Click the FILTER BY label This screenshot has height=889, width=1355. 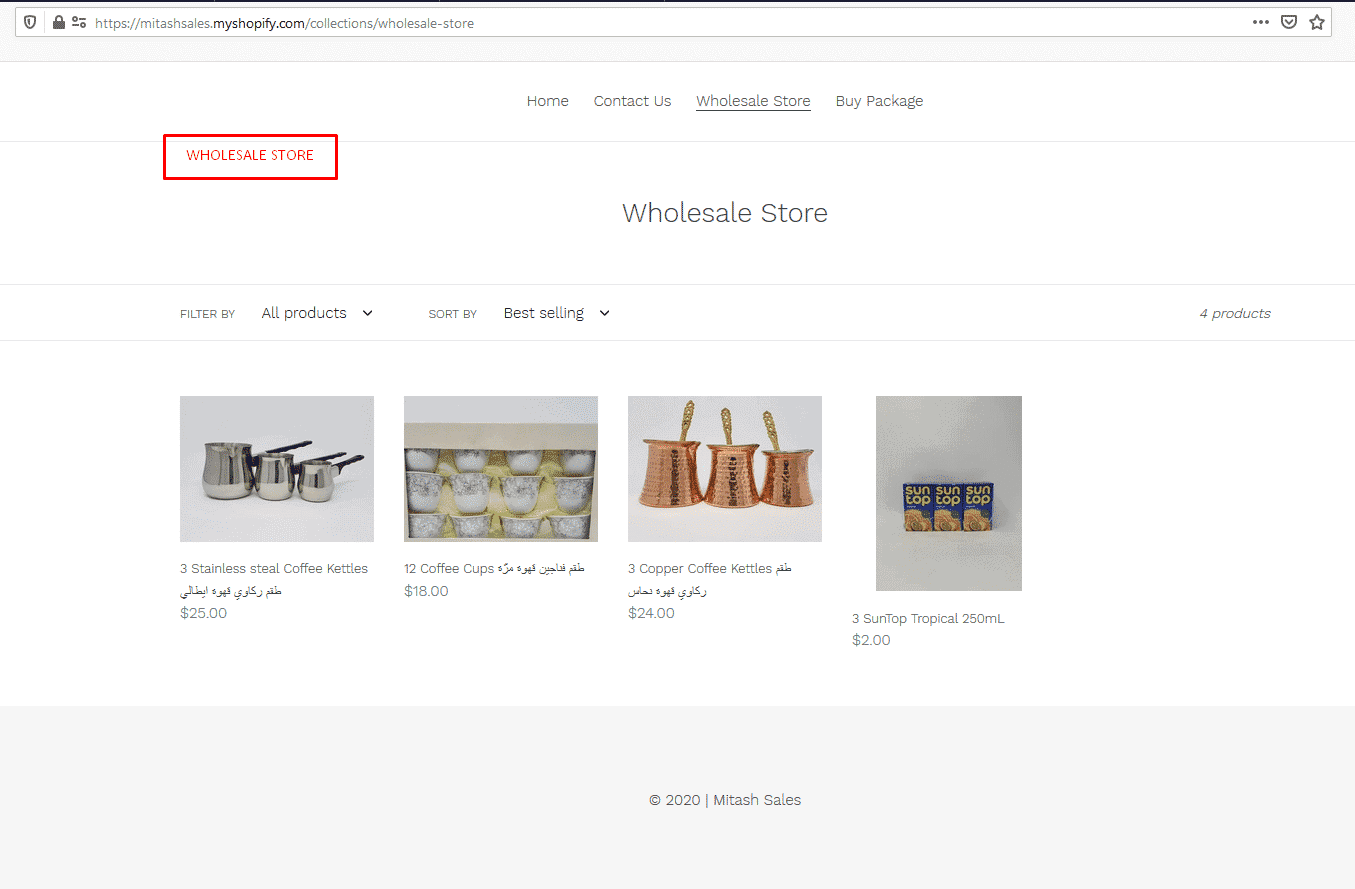coord(207,314)
